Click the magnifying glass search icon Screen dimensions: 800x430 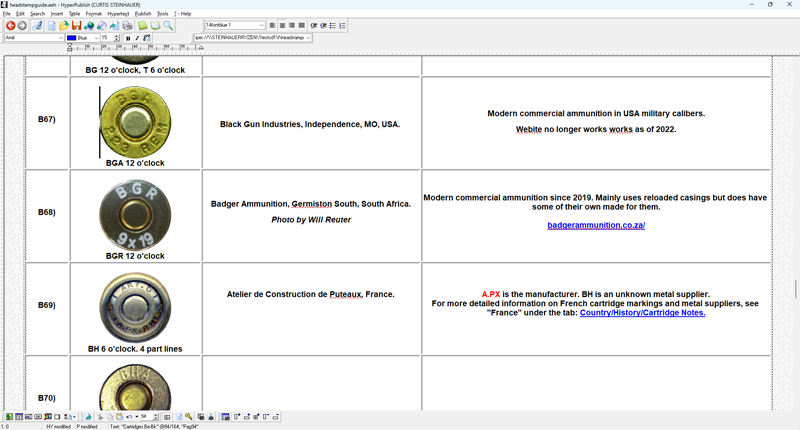coord(168,25)
